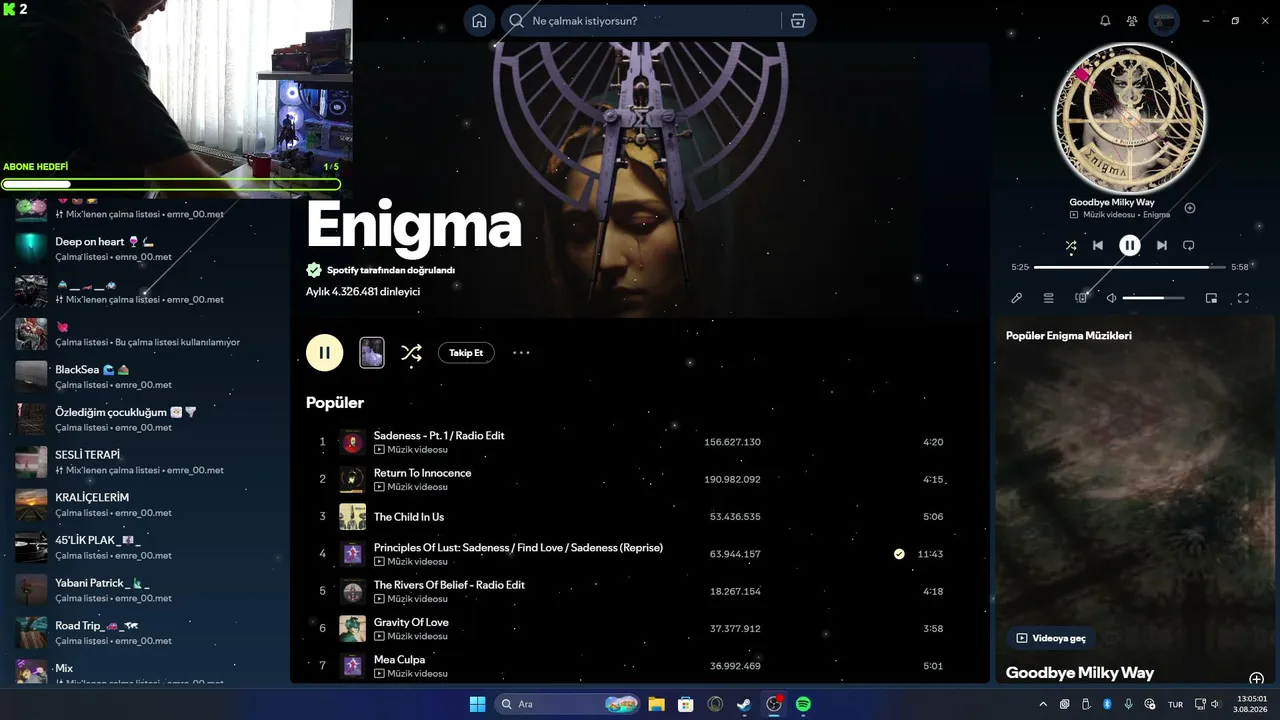Toggle shuffle for Enigma artist page
1280x720 pixels.
tap(411, 353)
